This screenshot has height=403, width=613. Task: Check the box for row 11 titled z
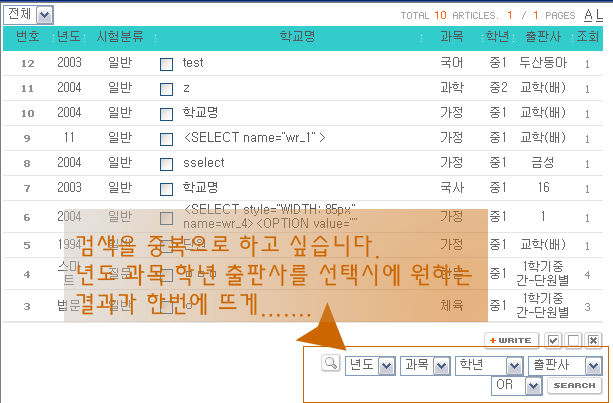[x=167, y=89]
